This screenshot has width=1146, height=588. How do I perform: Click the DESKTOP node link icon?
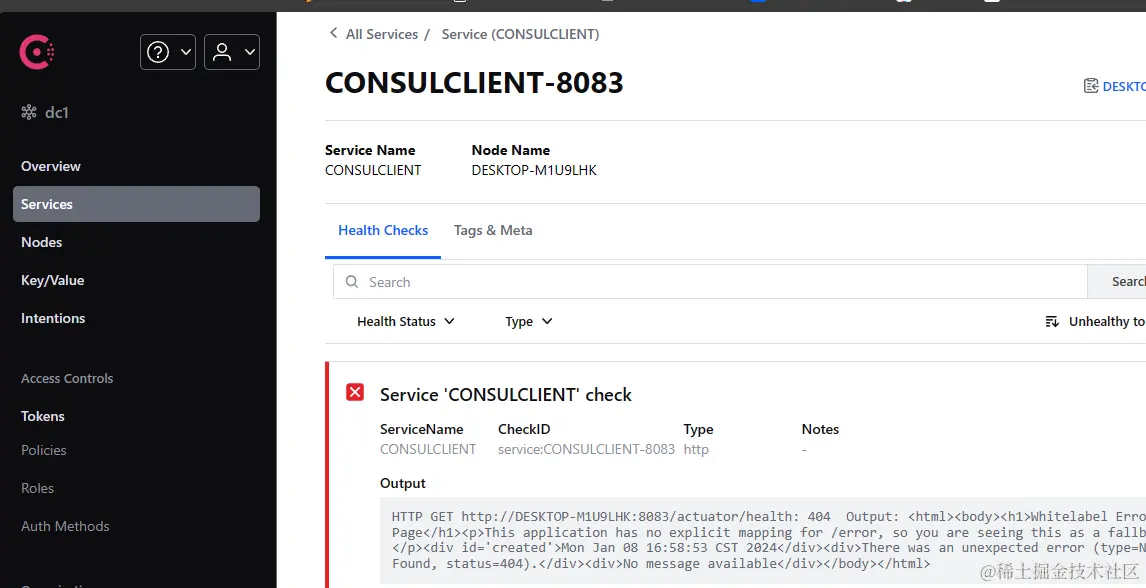click(x=1091, y=86)
